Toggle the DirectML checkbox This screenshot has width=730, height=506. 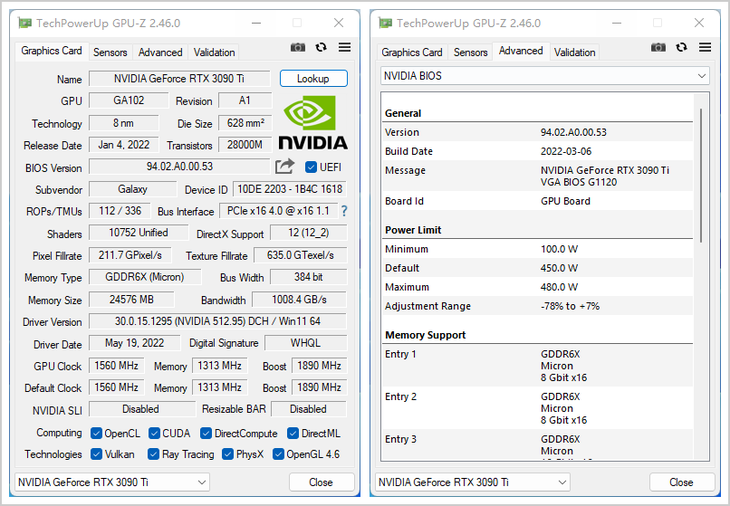(293, 433)
